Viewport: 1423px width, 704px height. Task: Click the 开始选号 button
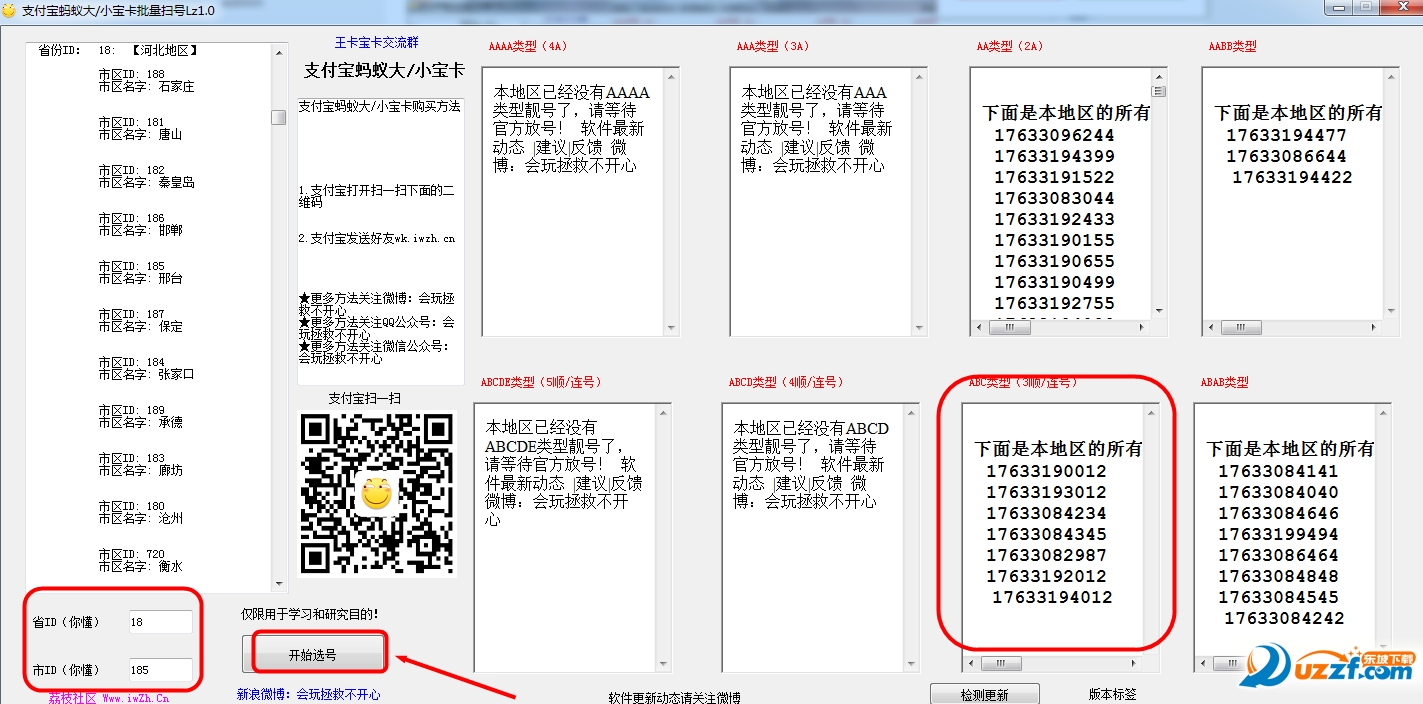pos(313,655)
